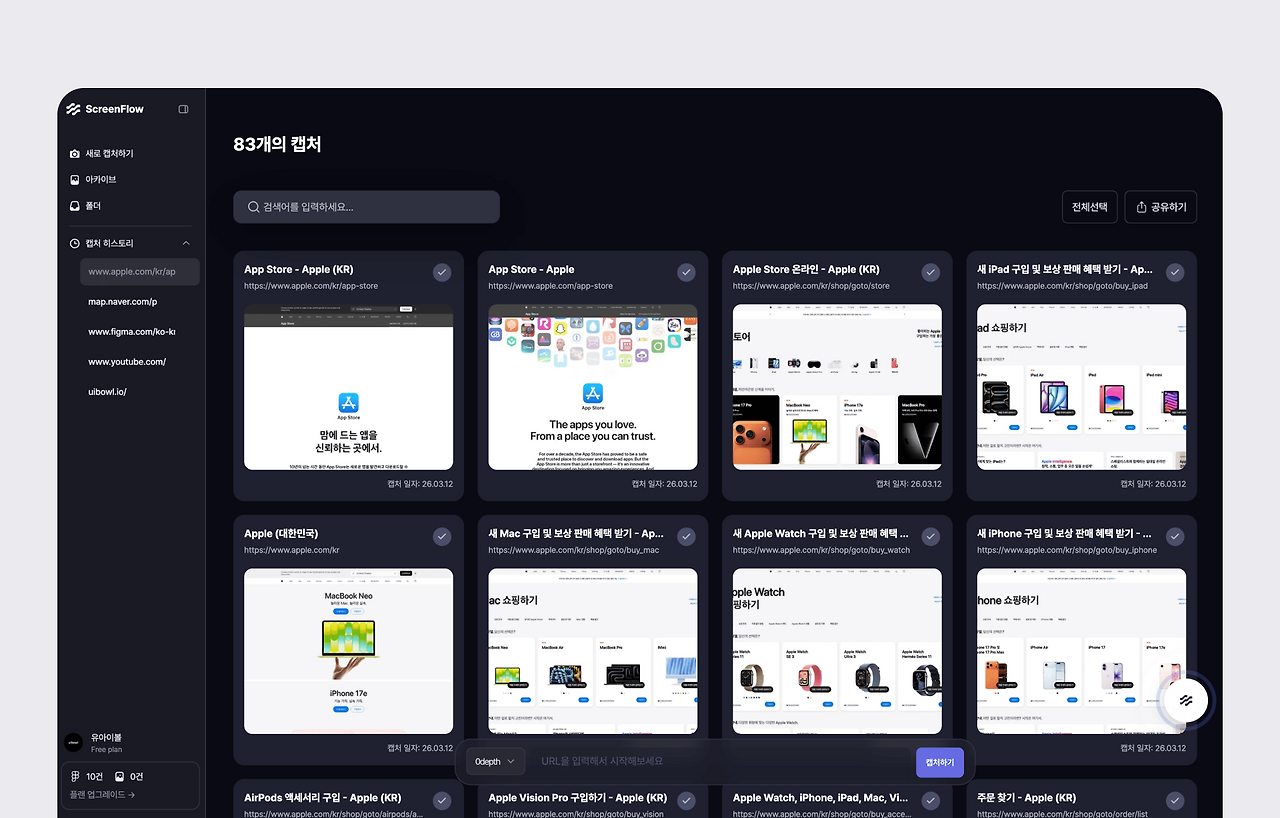View the 새 iPad 구입 capture thumbnail
The image size is (1280, 818).
click(1082, 387)
